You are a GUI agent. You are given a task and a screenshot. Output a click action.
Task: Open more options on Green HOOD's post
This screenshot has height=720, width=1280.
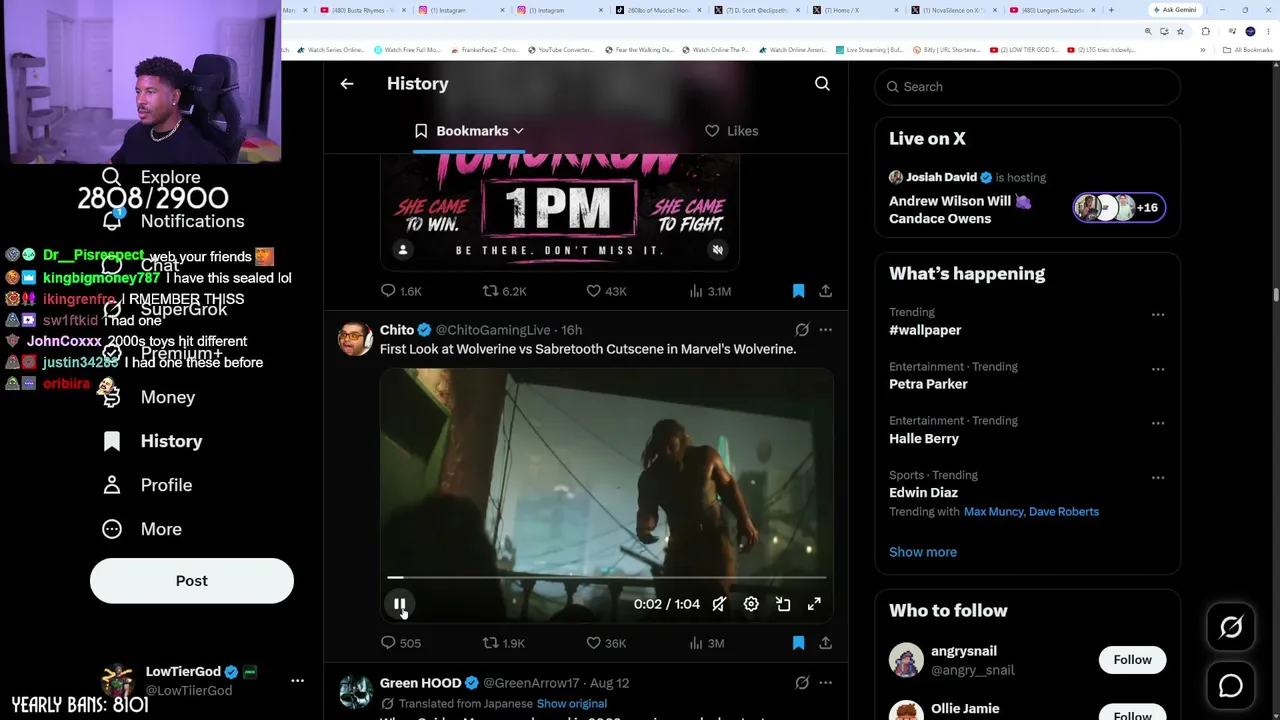click(x=825, y=683)
